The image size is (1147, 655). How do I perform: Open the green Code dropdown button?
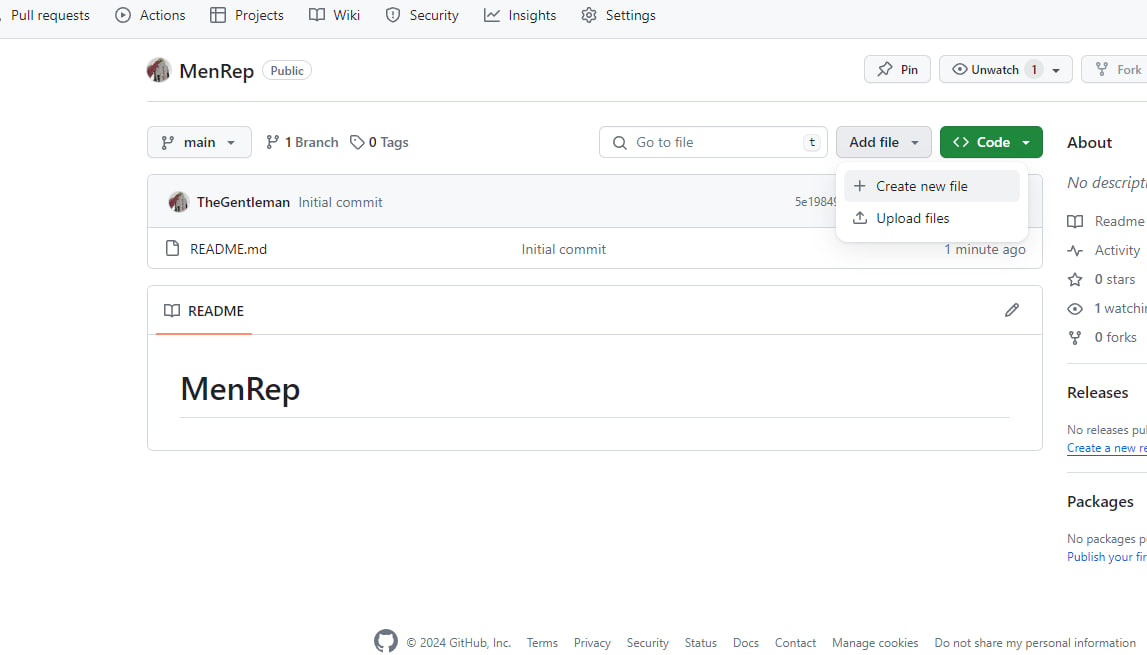pyautogui.click(x=991, y=142)
